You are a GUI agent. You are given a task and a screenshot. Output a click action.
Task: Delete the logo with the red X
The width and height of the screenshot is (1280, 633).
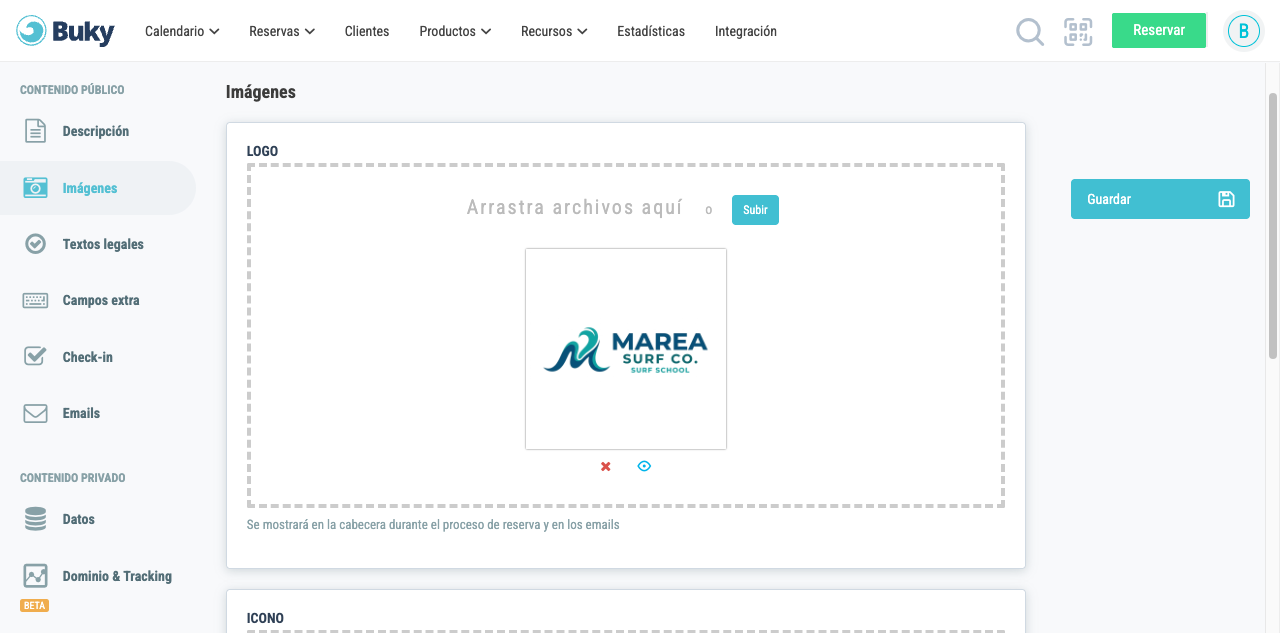[x=605, y=467]
